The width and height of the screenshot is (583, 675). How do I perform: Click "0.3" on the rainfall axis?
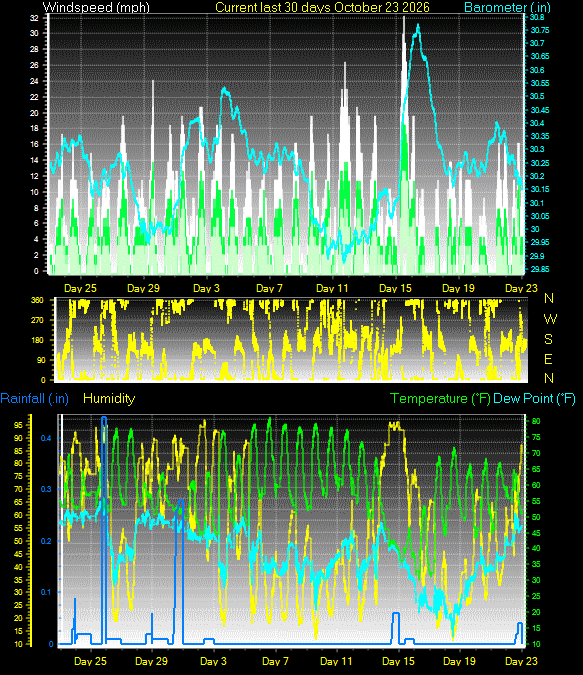(46, 489)
